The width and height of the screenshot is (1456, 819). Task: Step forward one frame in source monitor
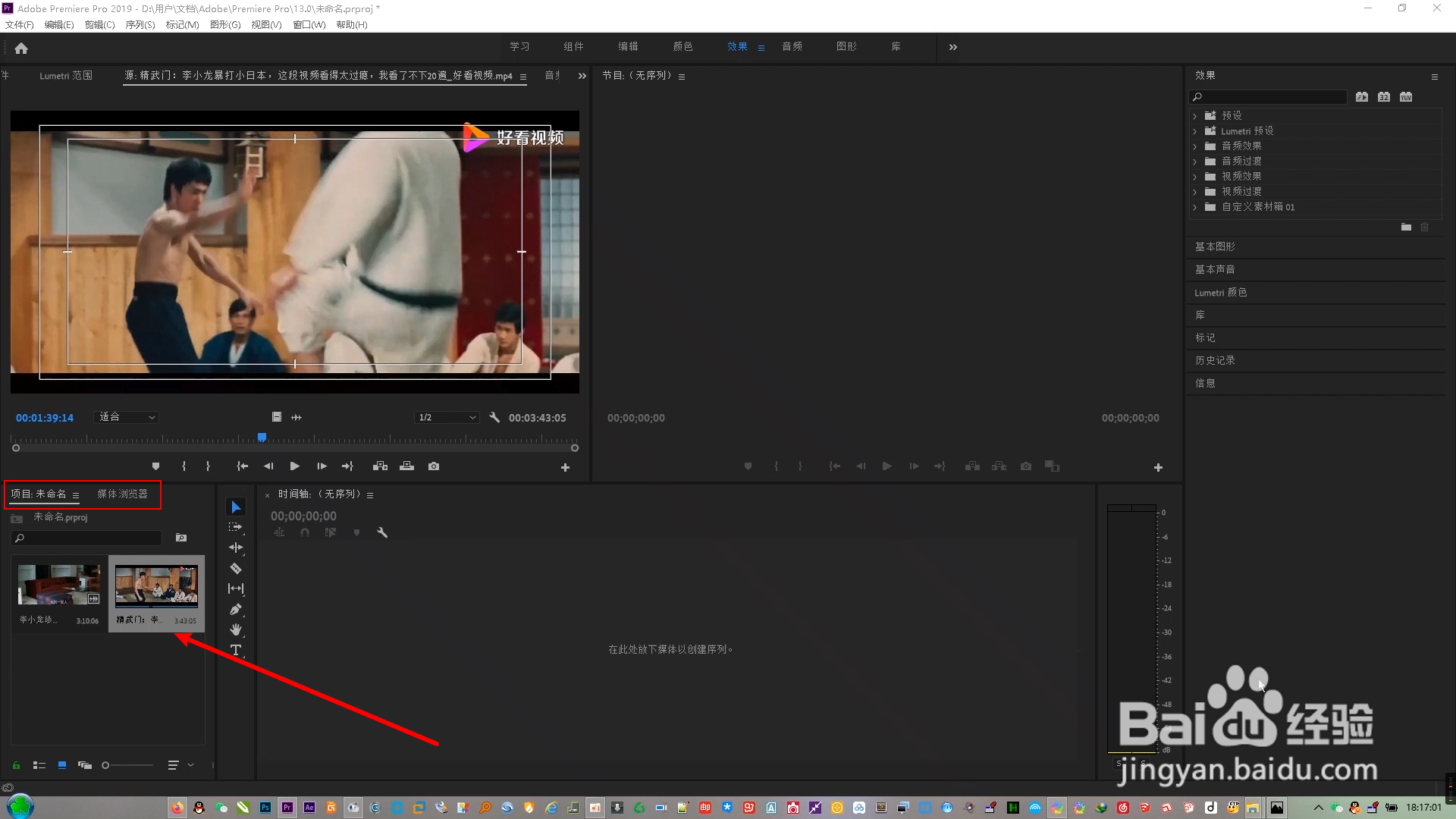[x=322, y=466]
